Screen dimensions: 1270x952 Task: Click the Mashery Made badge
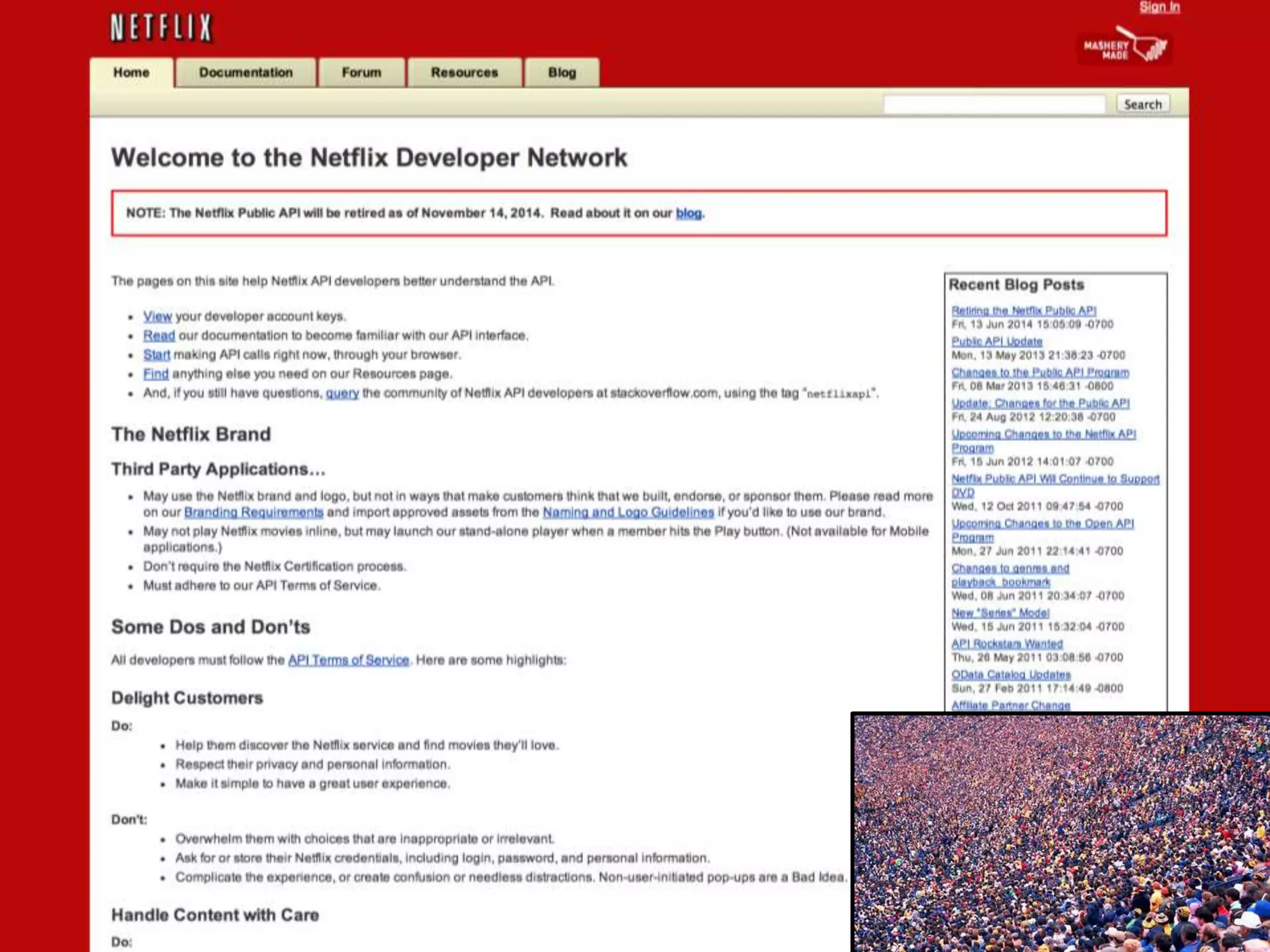1124,47
